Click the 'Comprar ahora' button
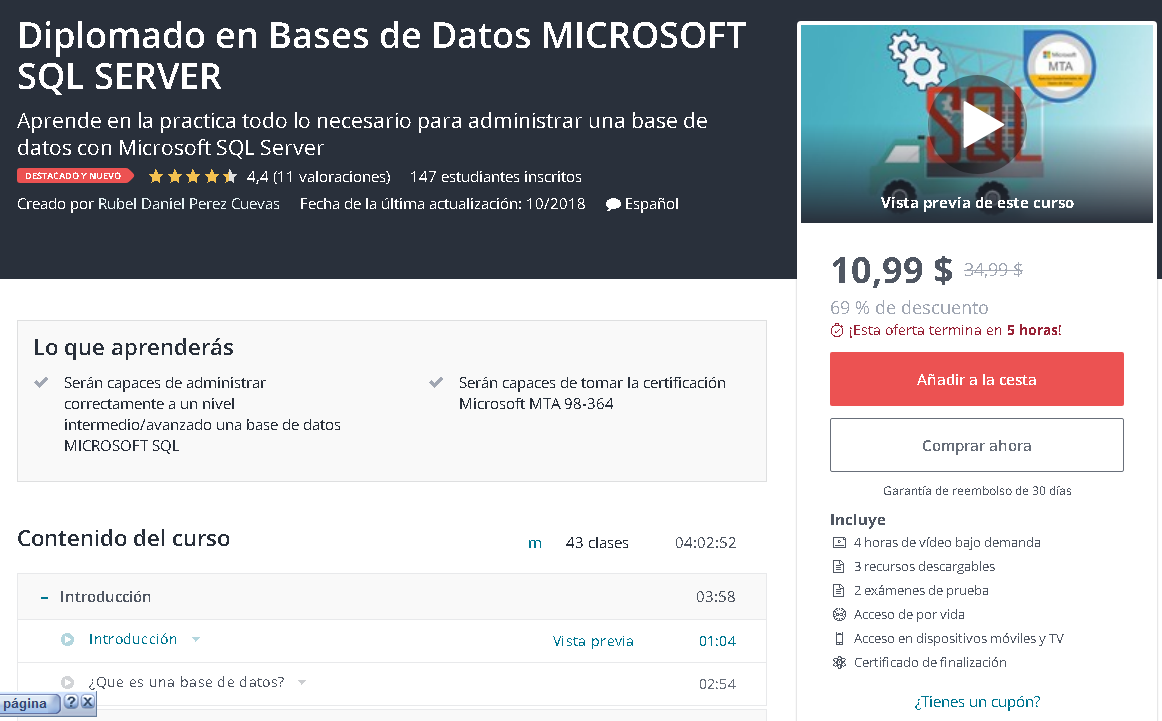This screenshot has width=1162, height=721. click(x=976, y=445)
